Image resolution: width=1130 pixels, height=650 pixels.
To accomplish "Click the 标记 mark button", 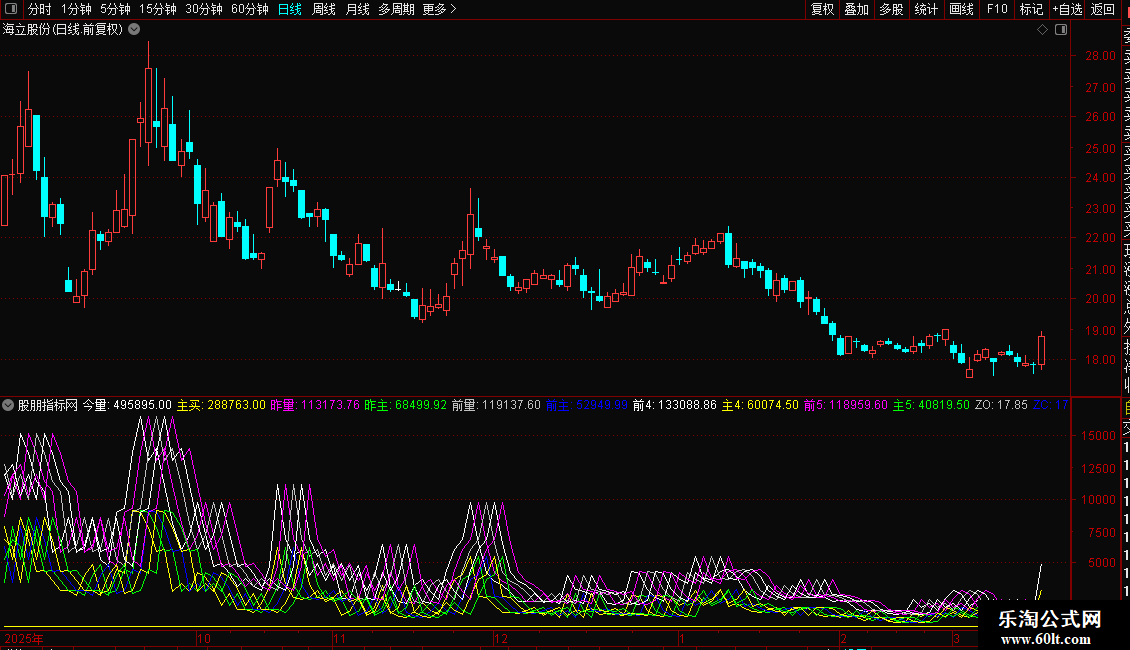I will [1031, 9].
